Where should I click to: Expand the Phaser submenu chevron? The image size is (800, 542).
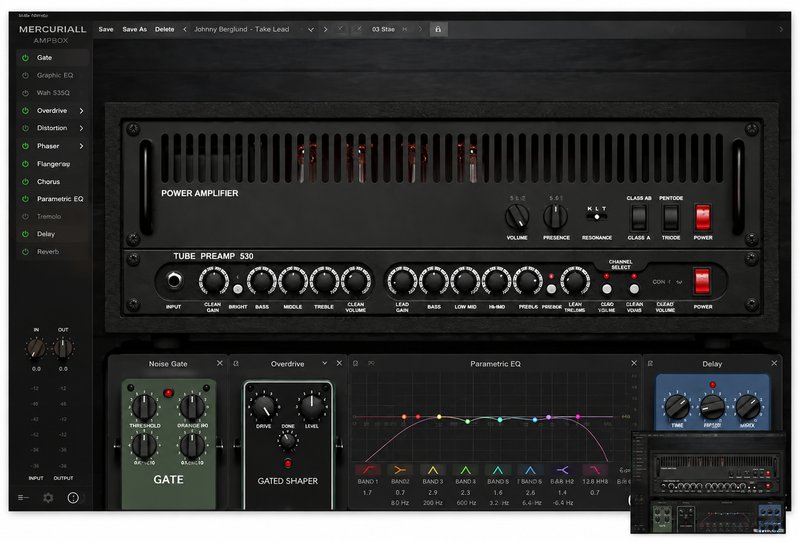tap(82, 146)
